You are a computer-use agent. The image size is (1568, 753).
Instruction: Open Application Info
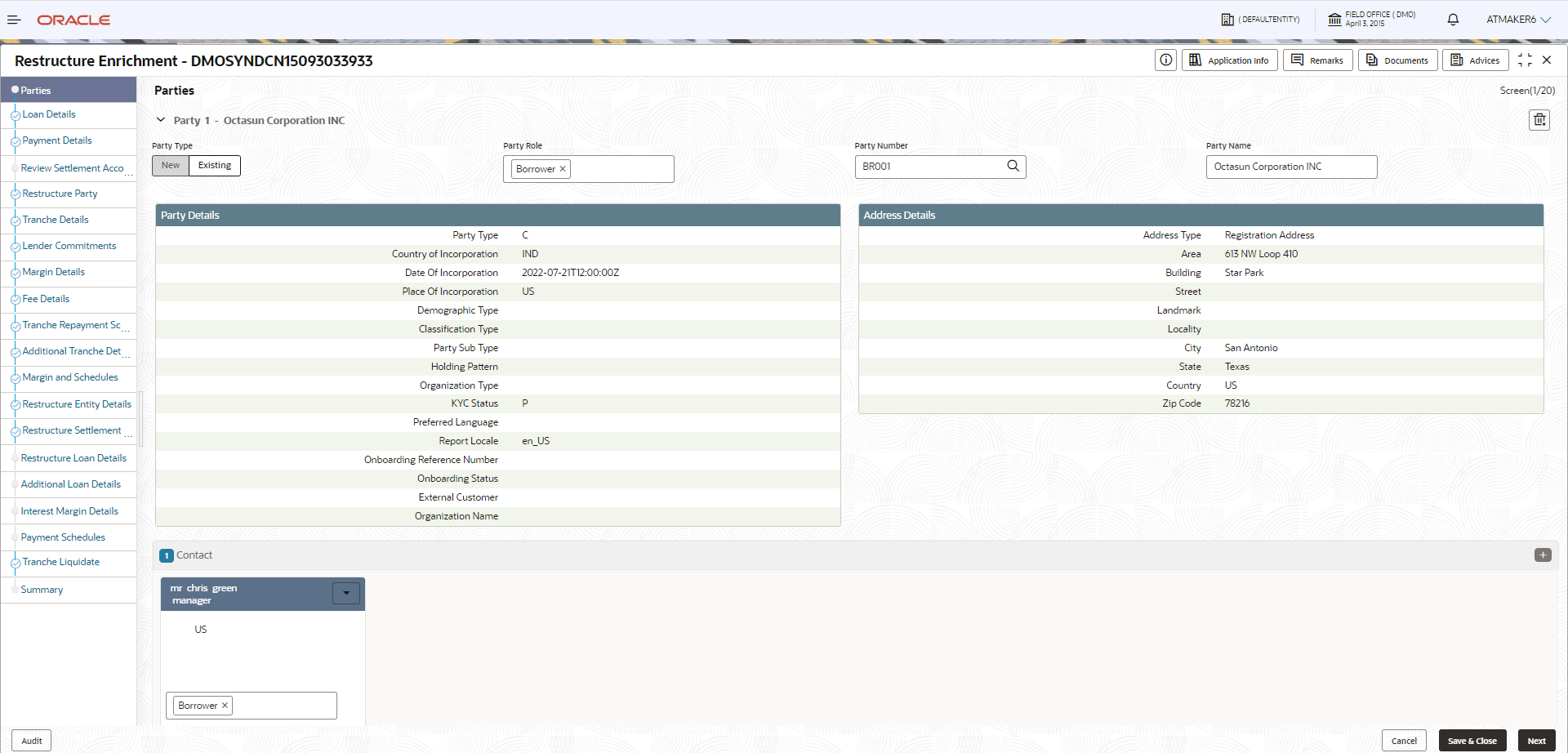point(1229,60)
